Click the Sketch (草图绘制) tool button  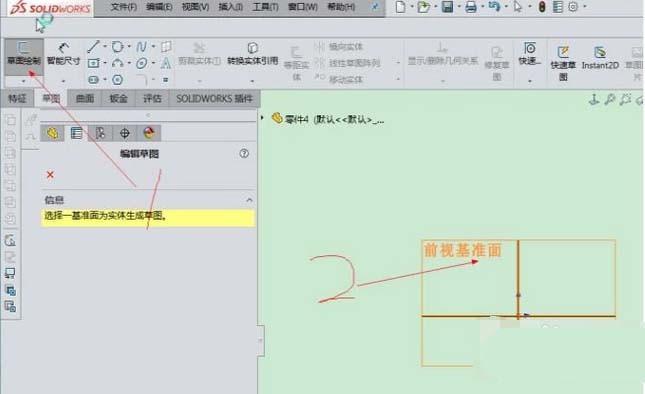[x=24, y=53]
